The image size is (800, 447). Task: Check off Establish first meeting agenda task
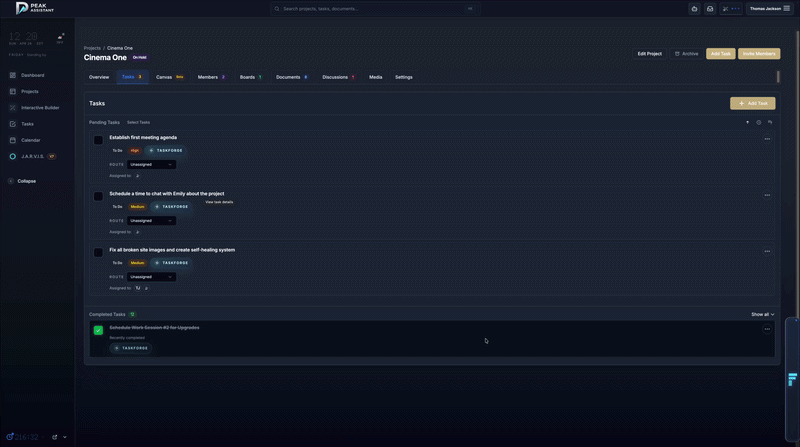click(x=98, y=140)
